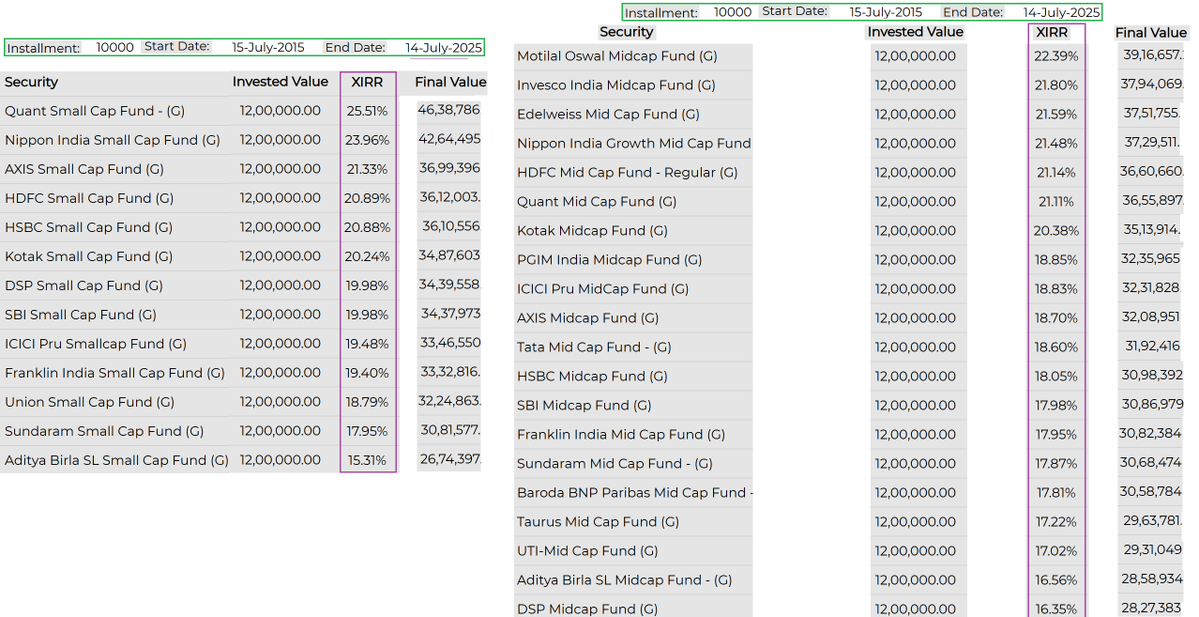1199x617 pixels.
Task: Select HDFC Small Cap Fund (G) cell
Action: pos(89,198)
